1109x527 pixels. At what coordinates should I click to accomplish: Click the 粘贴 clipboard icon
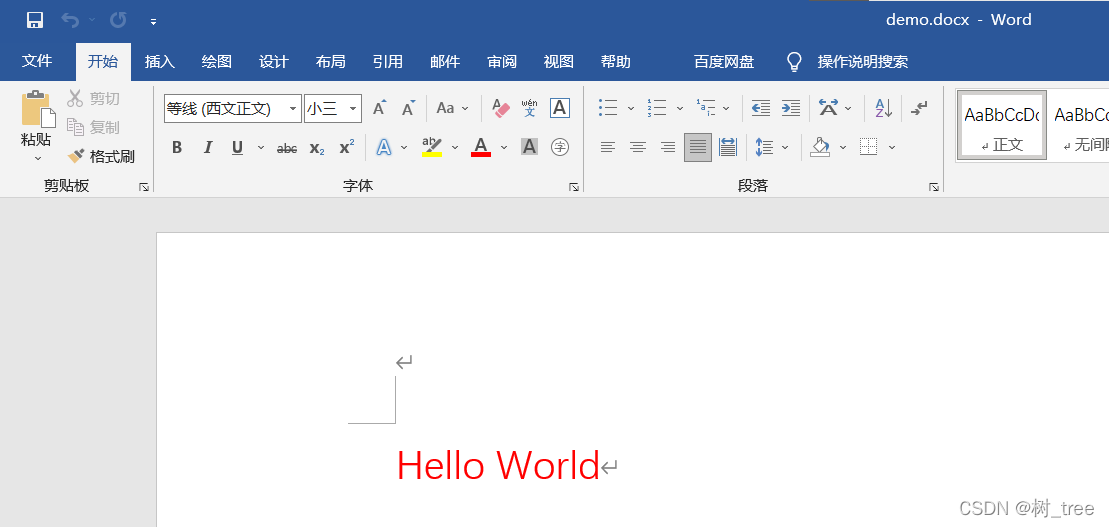[x=38, y=108]
